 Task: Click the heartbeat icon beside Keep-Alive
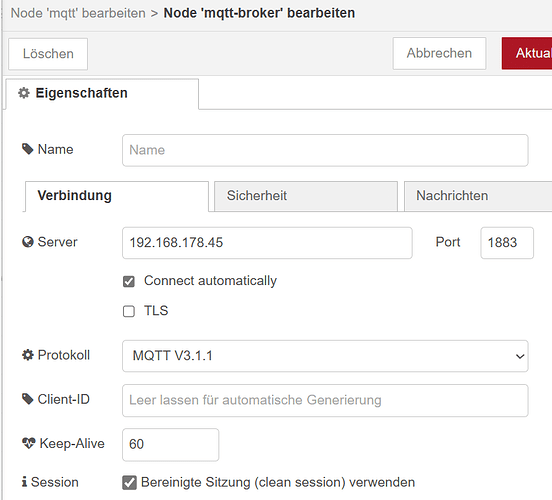point(29,443)
